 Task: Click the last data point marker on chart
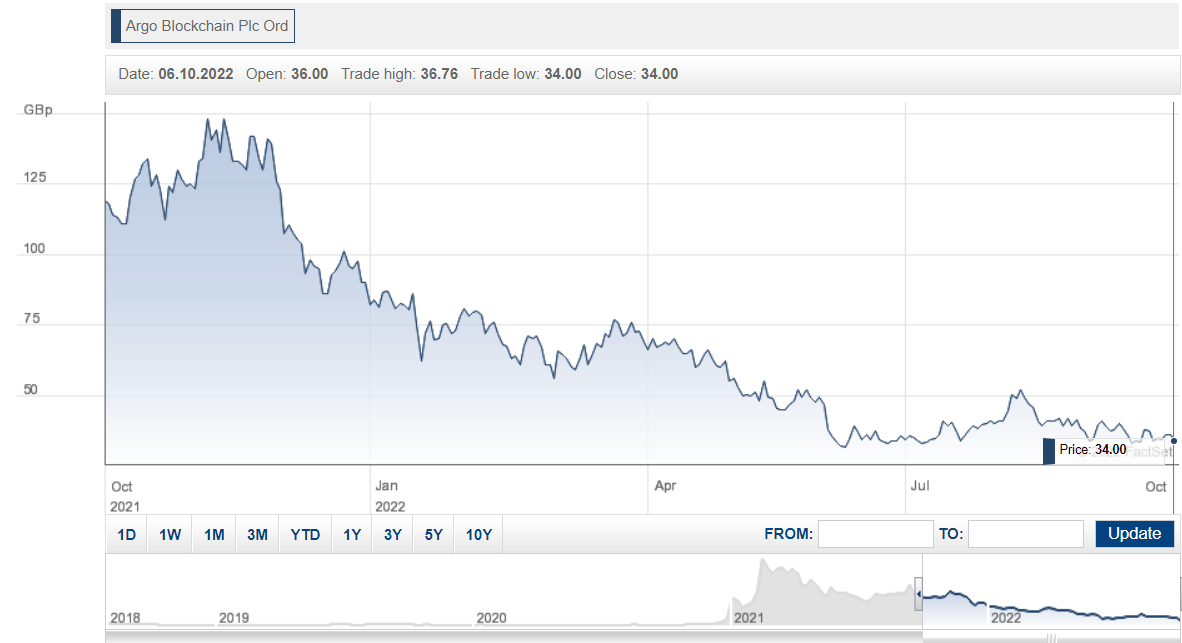(1174, 441)
